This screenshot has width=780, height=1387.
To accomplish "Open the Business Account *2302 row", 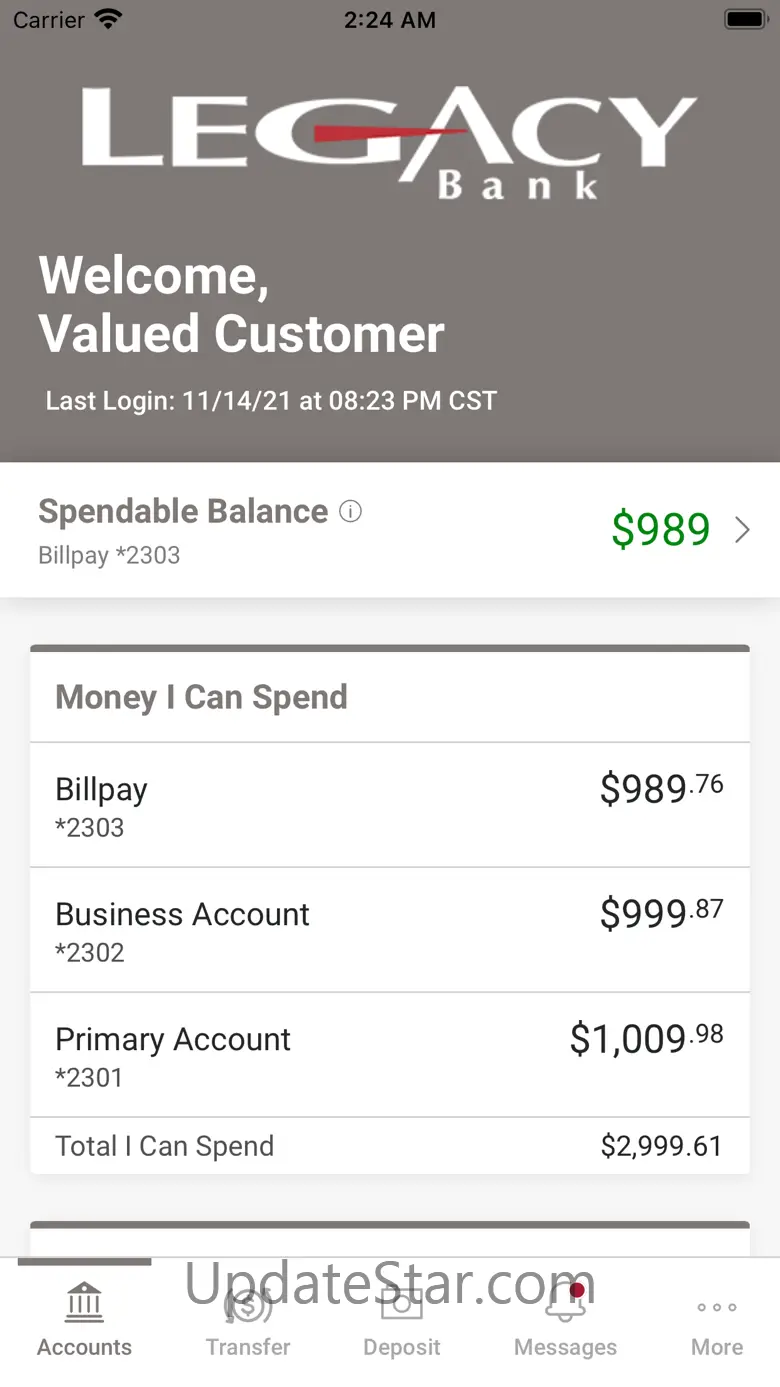I will (x=390, y=930).
